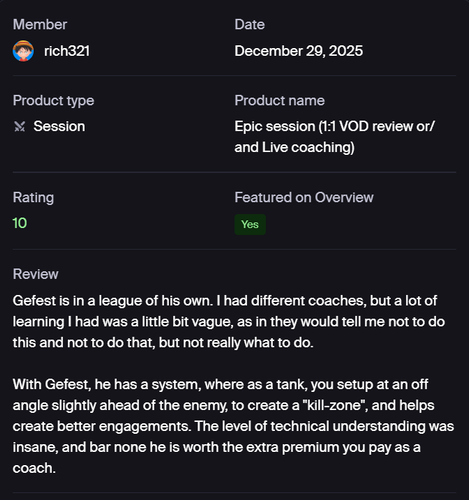
Task: Click the Product name label
Action: 279,101
